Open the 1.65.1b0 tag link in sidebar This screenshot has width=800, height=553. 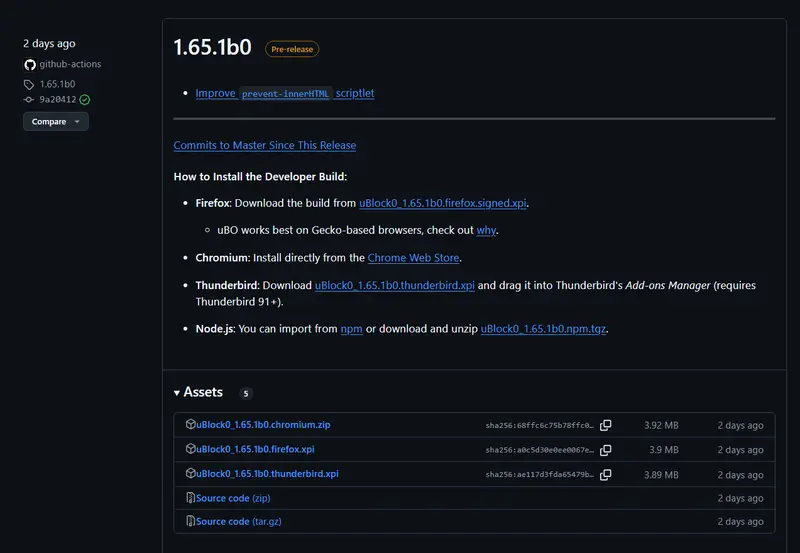[x=57, y=84]
